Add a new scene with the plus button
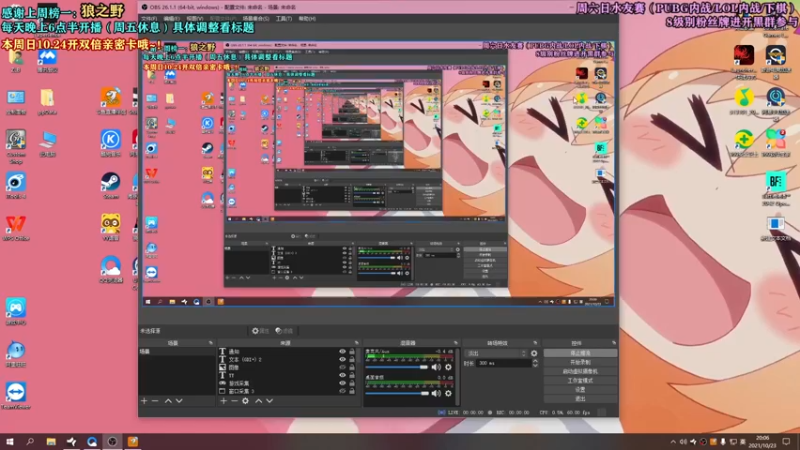Image resolution: width=800 pixels, height=450 pixels. point(144,401)
